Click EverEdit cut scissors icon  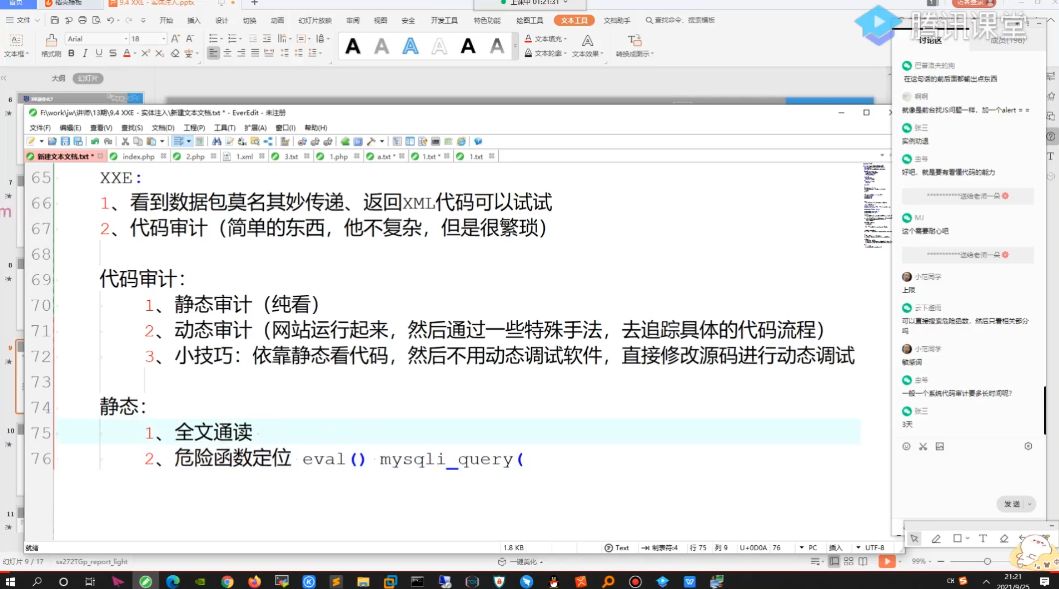pos(125,141)
